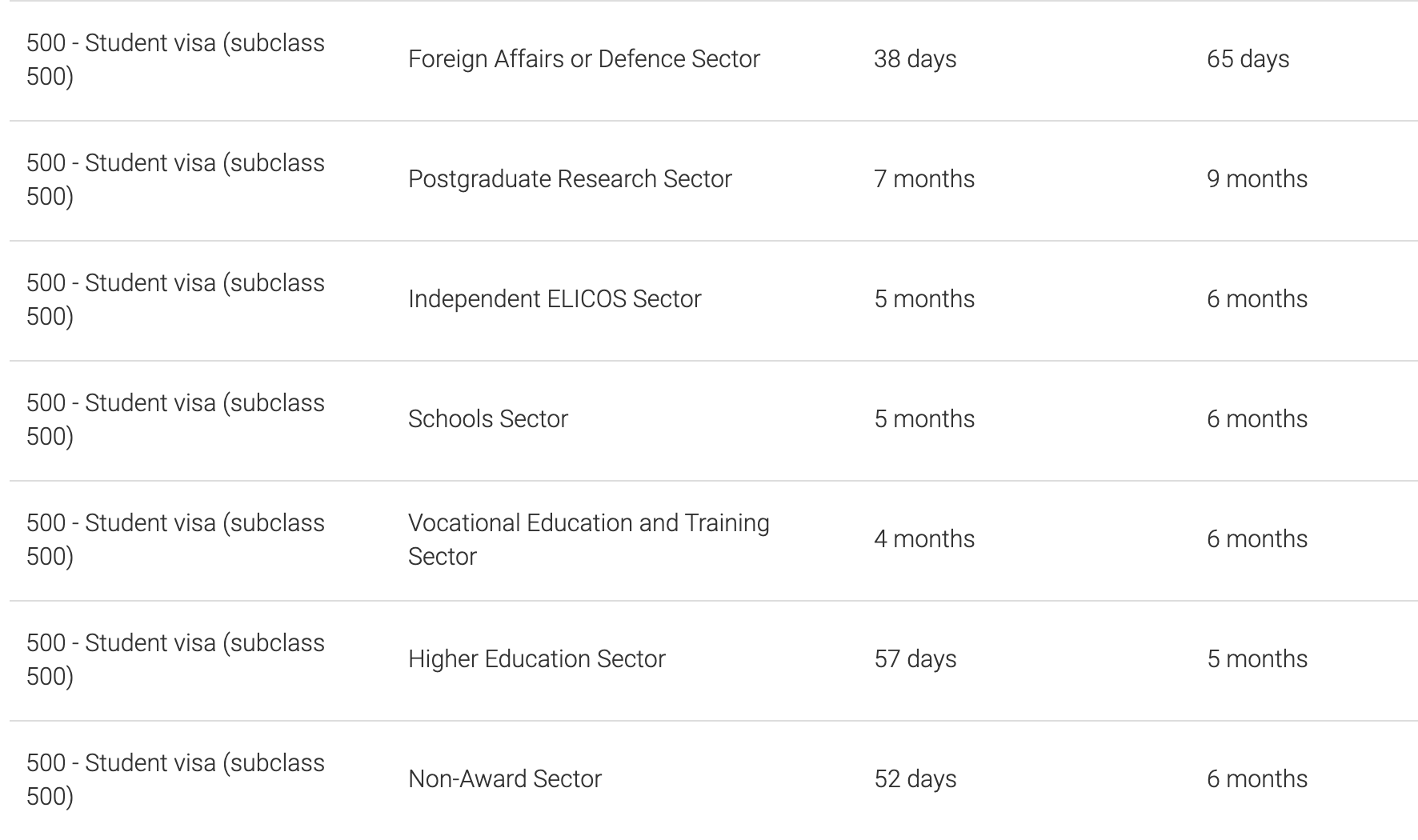The width and height of the screenshot is (1418, 840).
Task: Select the Higher Education Sector cell
Action: pos(537,659)
